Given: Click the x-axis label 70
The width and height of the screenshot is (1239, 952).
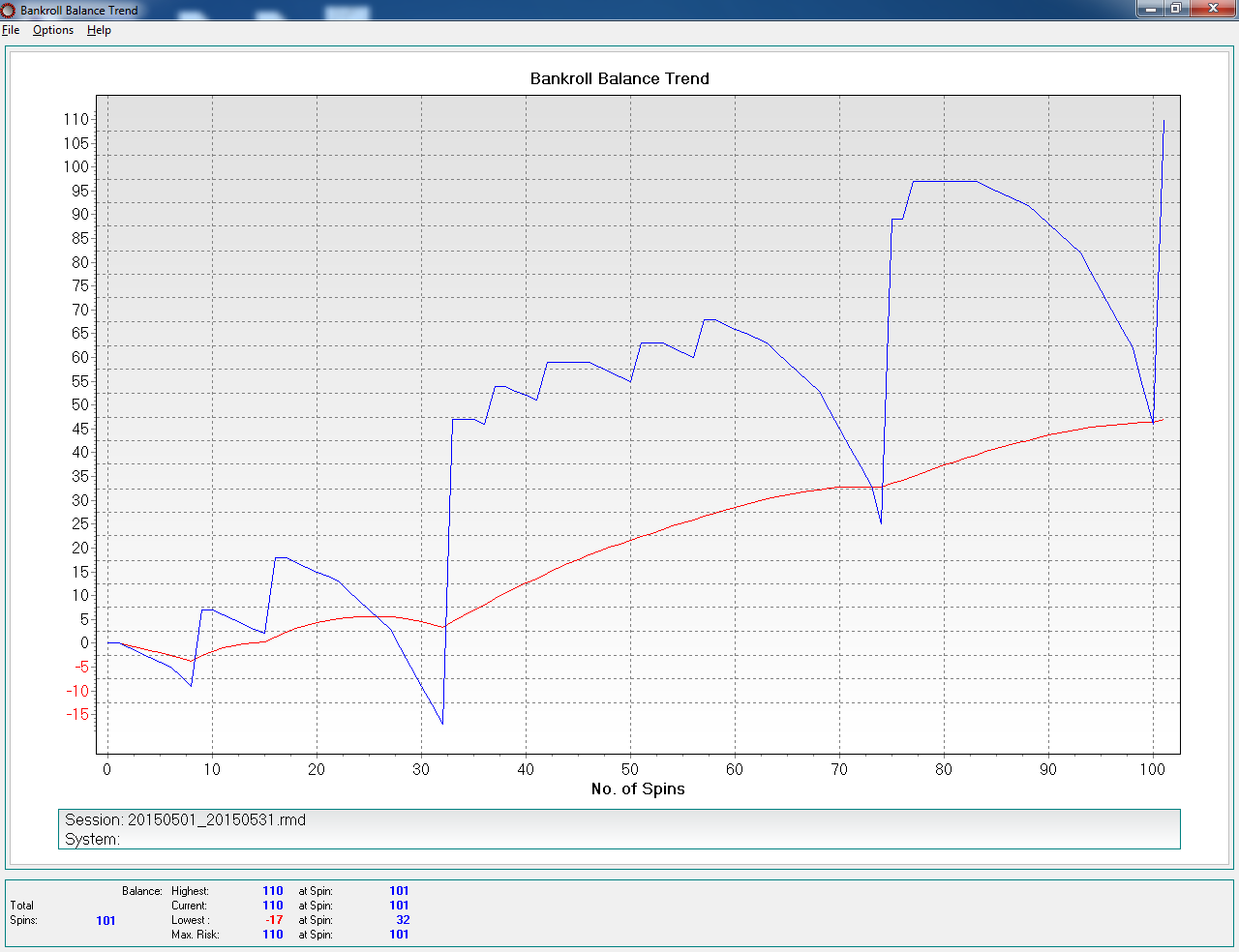Looking at the screenshot, I should 839,769.
